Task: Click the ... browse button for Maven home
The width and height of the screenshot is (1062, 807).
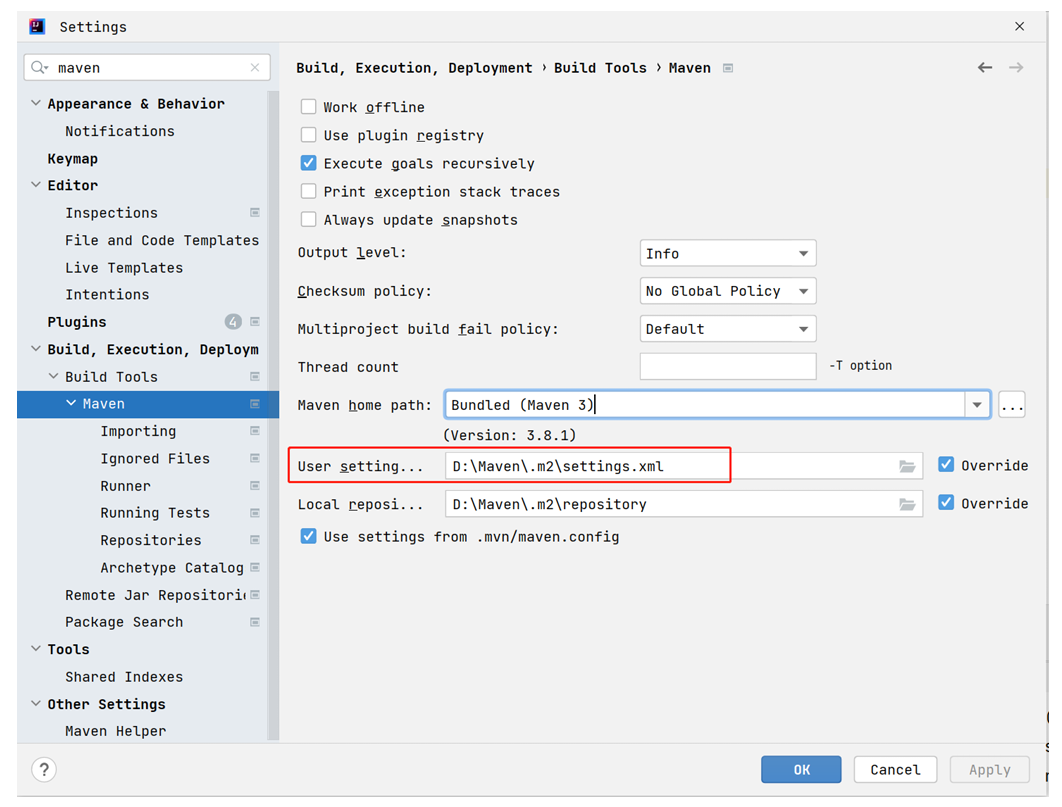Action: tap(1012, 405)
